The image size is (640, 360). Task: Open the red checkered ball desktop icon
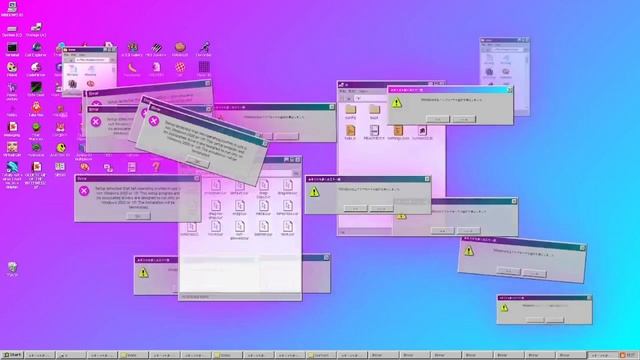tap(180, 67)
